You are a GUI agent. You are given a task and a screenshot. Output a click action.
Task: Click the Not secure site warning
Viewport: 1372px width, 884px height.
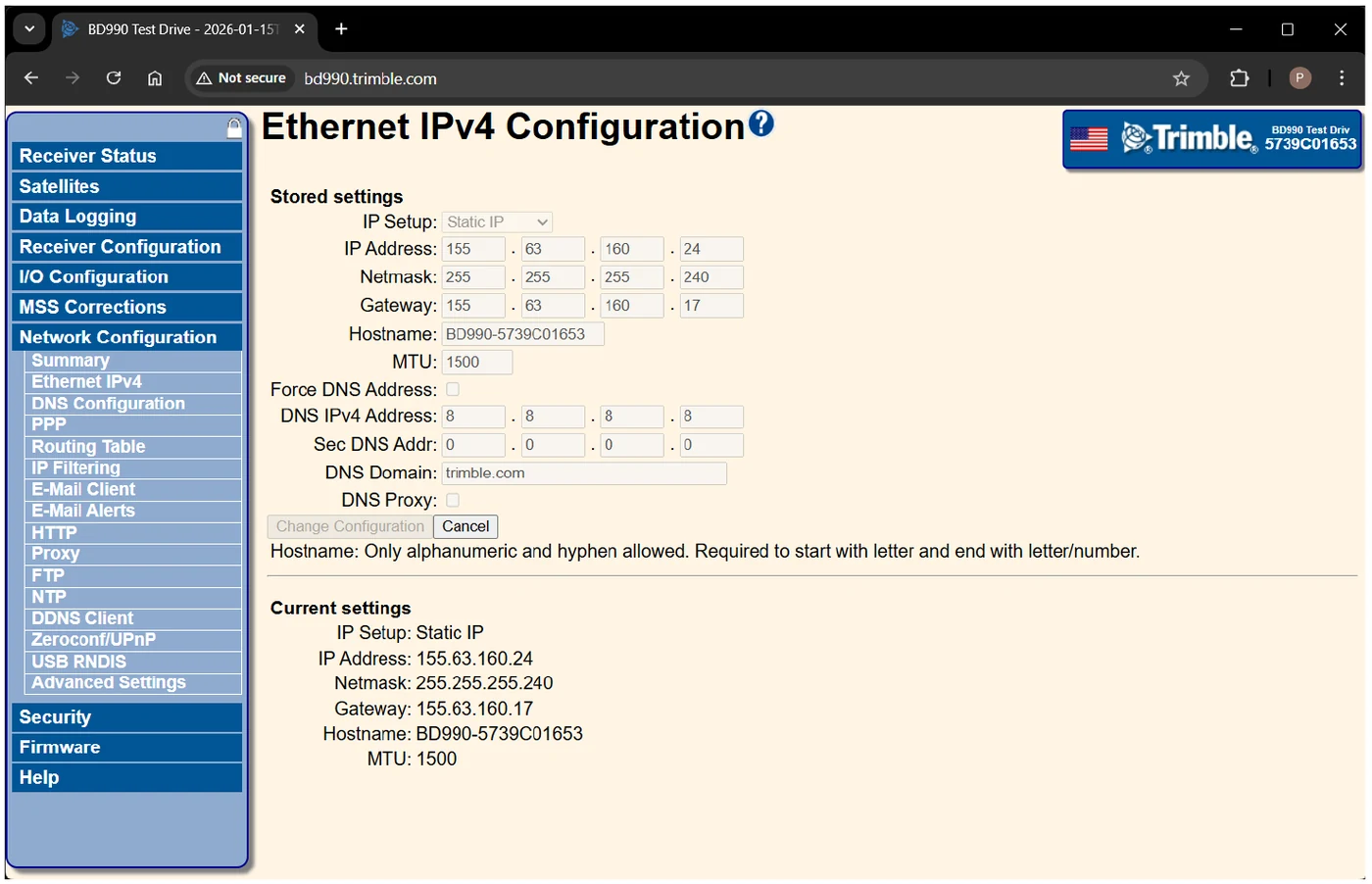coord(241,78)
